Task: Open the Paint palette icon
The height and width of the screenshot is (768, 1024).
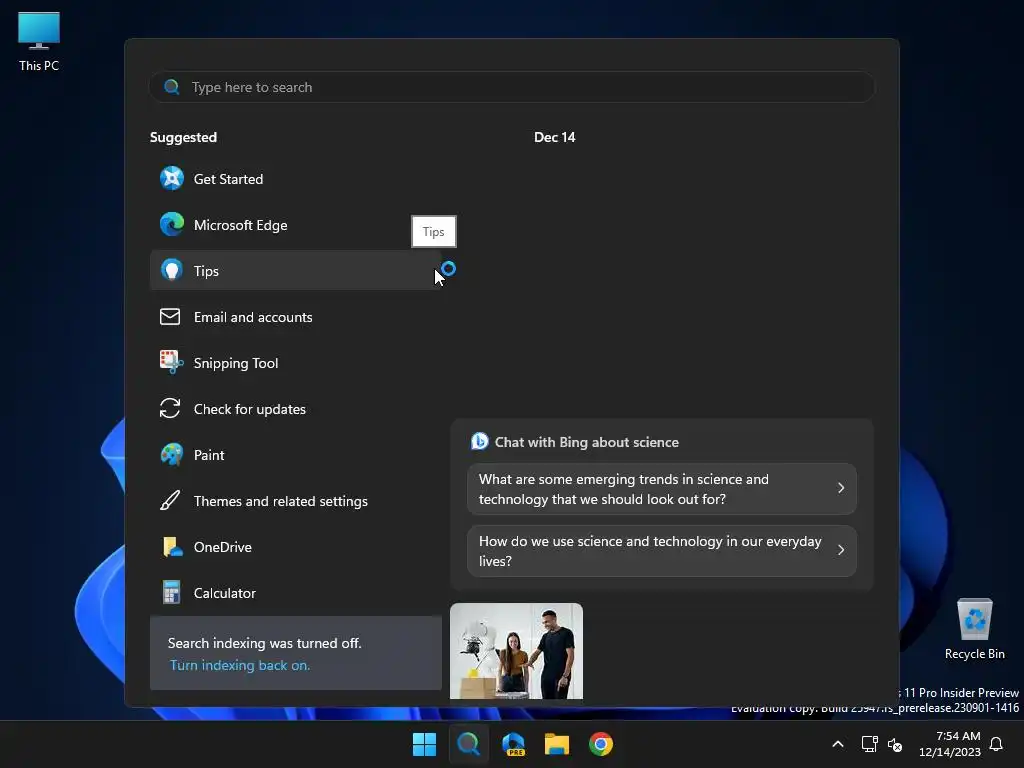Action: 172,455
